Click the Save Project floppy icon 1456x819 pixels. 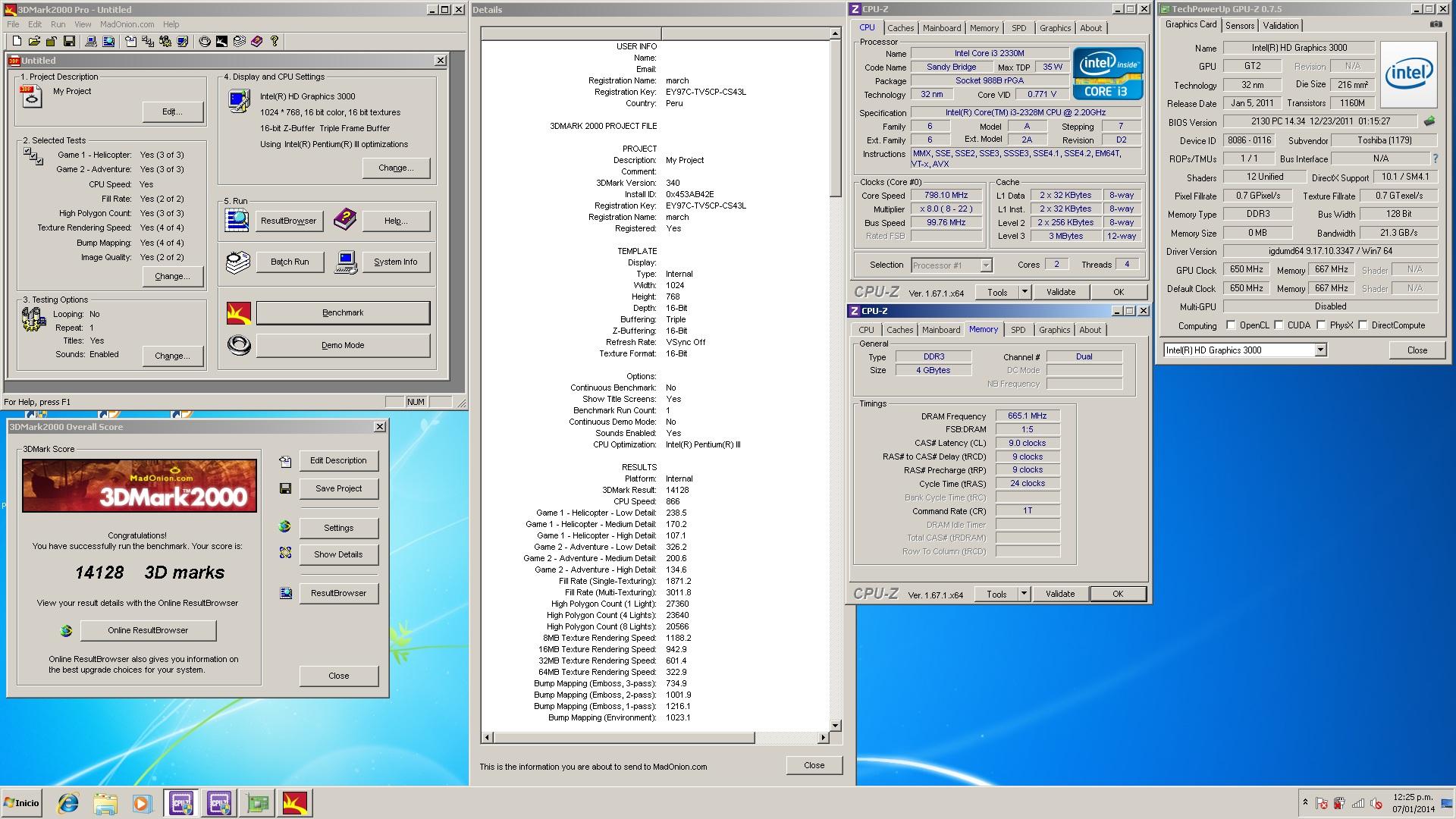(285, 488)
